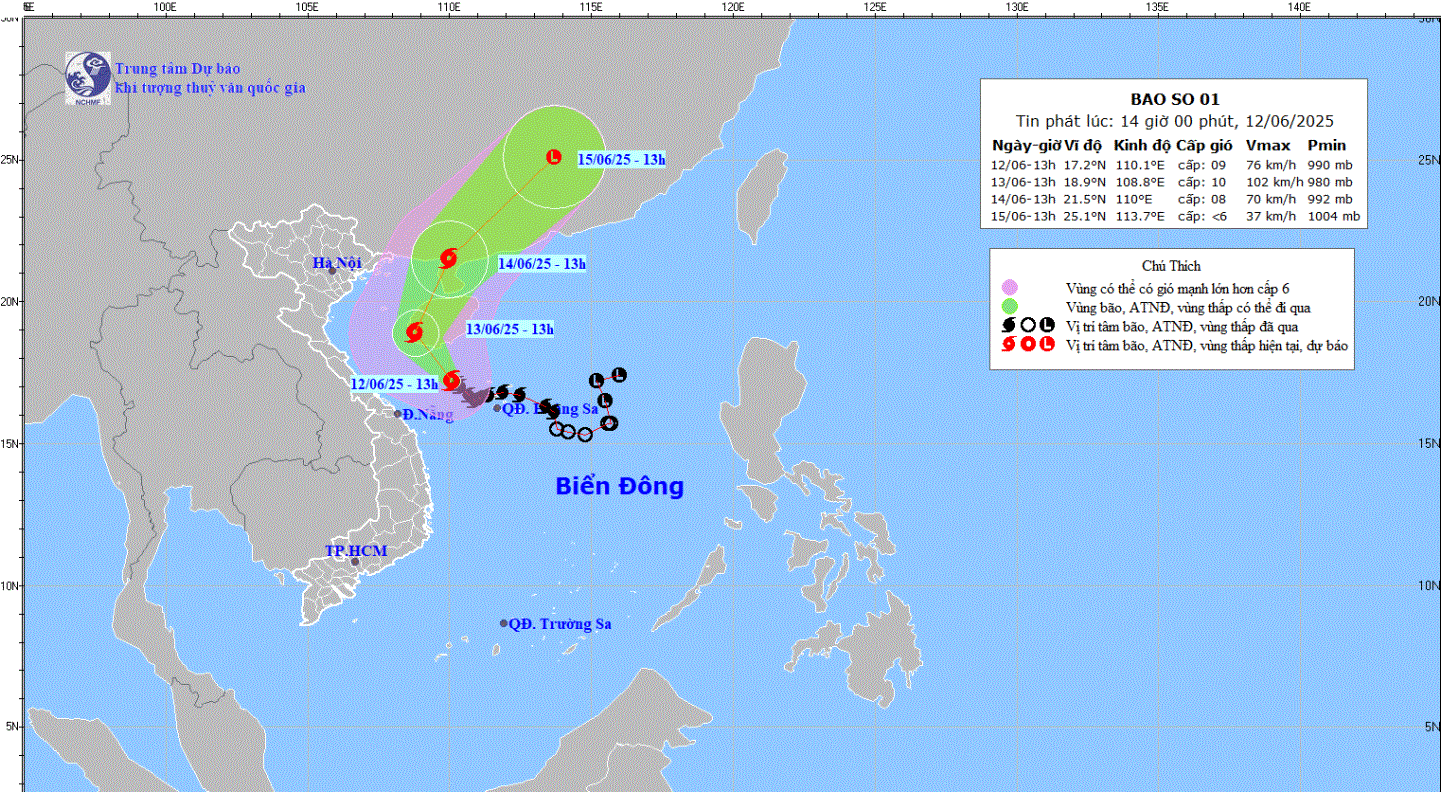
Task: Click the TP.HCM label text
Action: pos(356,551)
